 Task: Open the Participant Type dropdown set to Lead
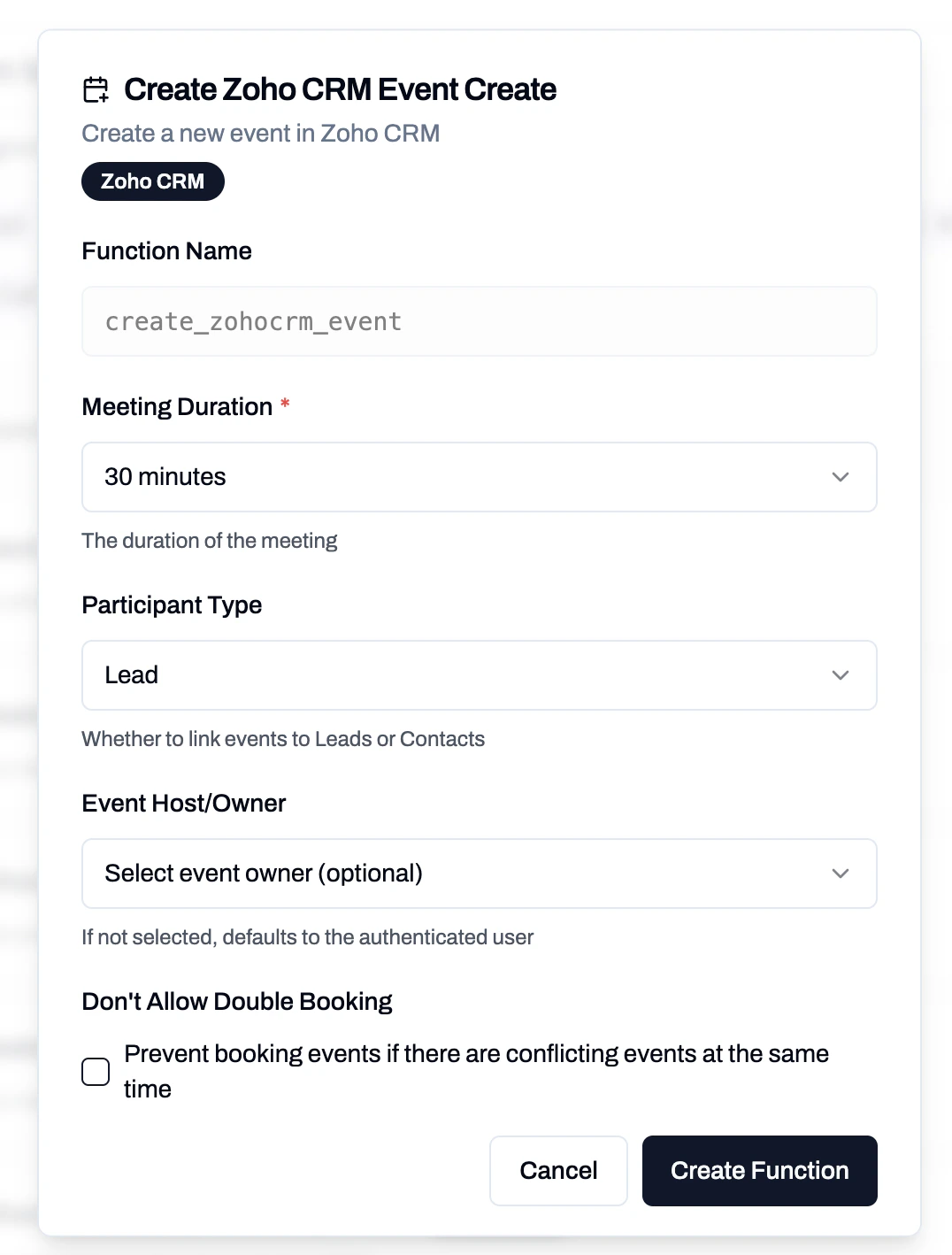click(479, 675)
